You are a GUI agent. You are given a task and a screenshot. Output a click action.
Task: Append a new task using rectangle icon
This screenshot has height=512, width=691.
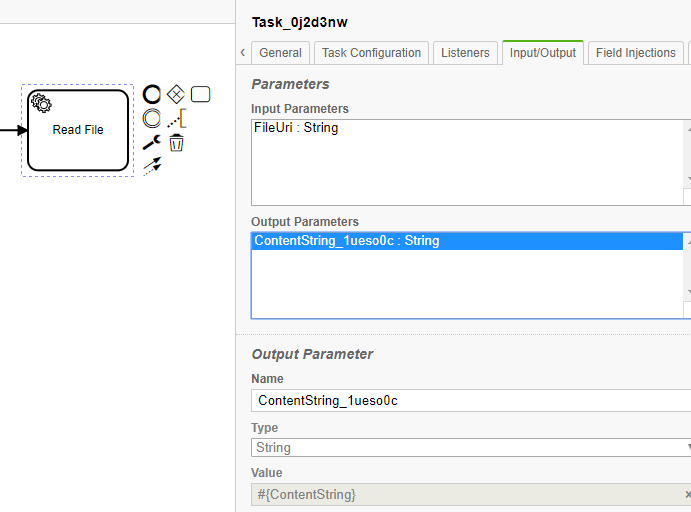(200, 94)
